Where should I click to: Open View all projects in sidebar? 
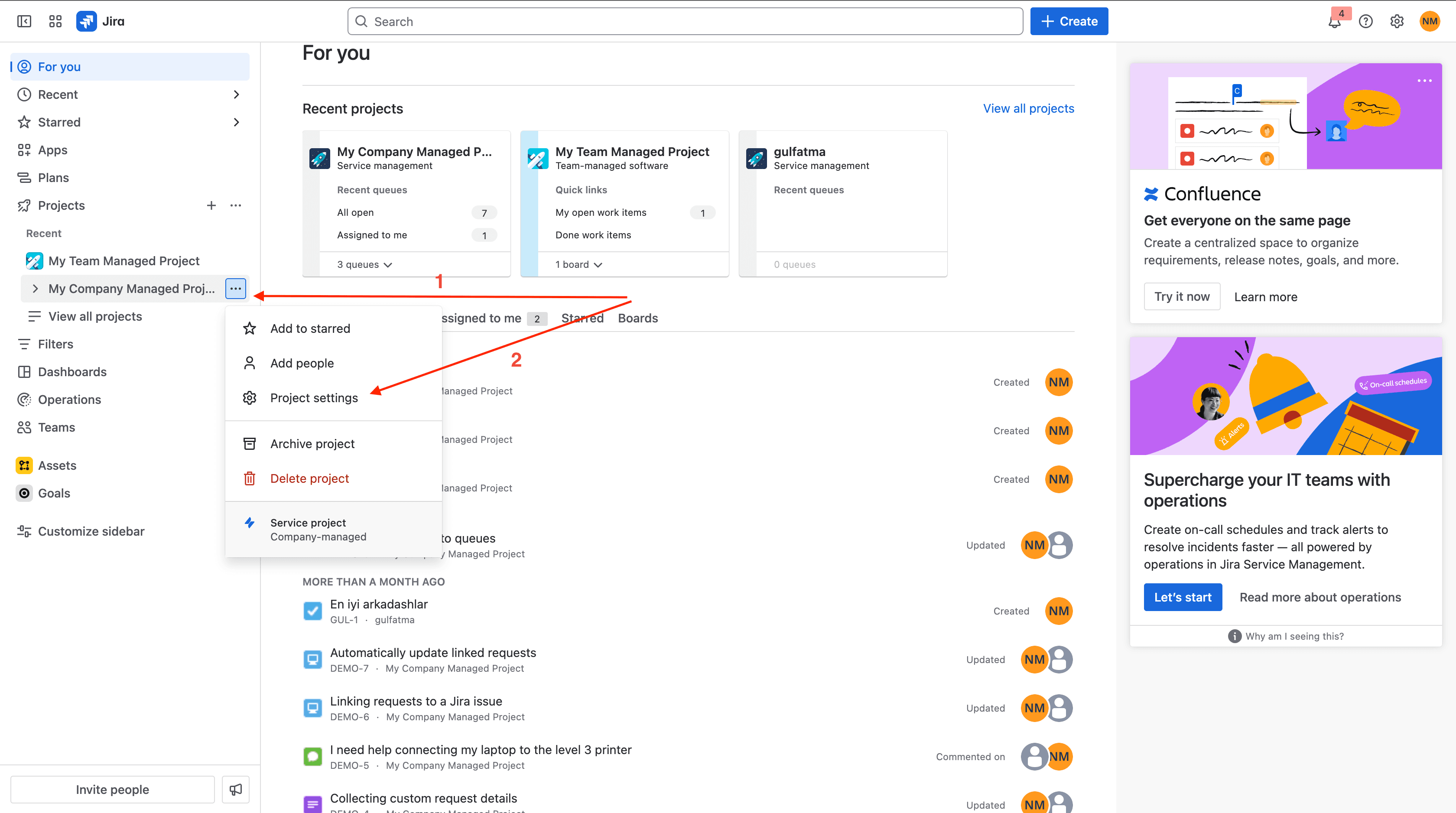tap(134, 316)
